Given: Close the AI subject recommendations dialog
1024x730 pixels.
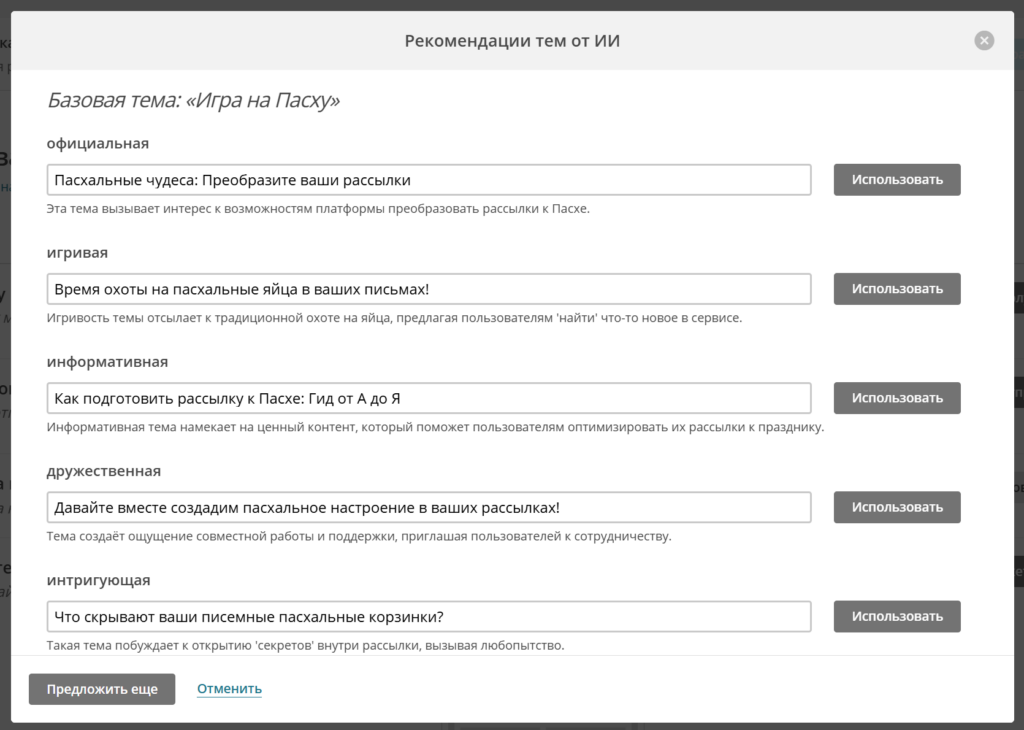Looking at the screenshot, I should tap(984, 41).
